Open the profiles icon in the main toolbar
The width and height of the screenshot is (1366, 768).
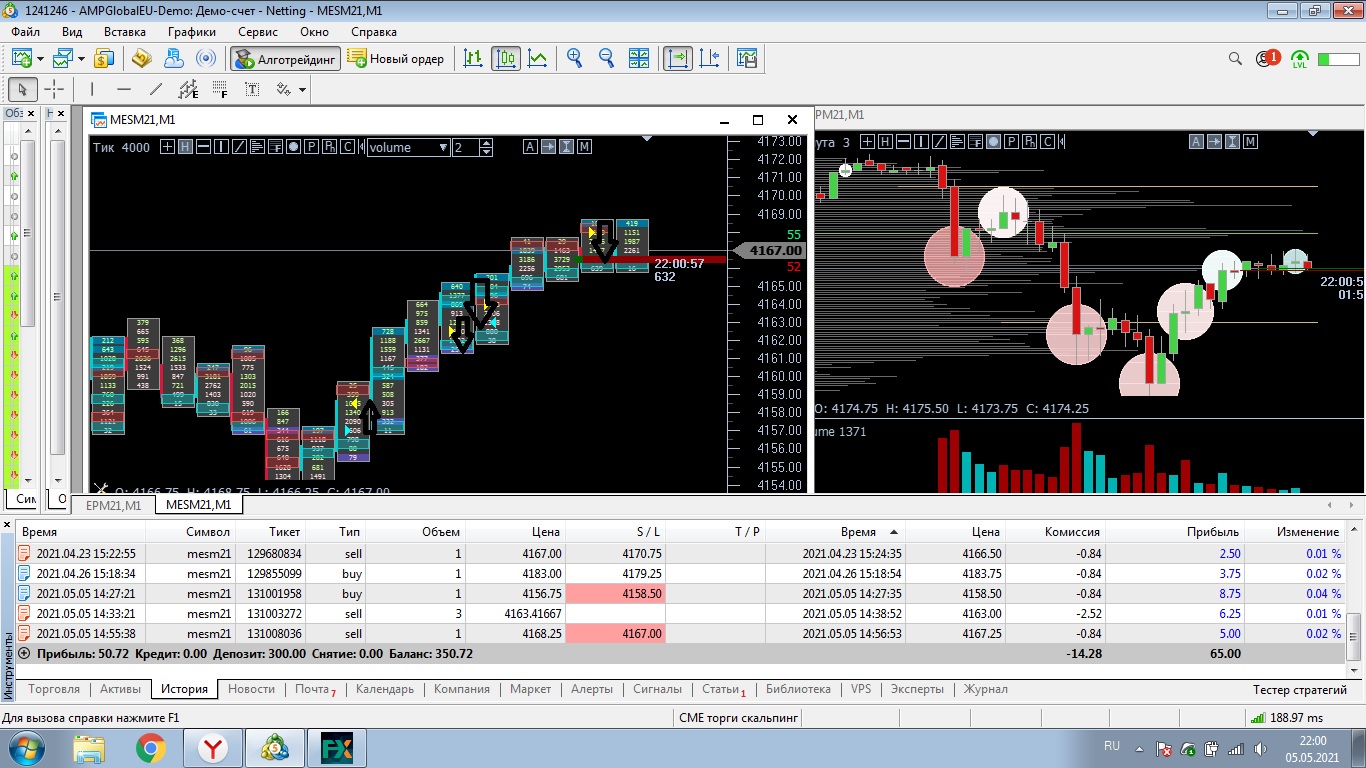point(64,59)
